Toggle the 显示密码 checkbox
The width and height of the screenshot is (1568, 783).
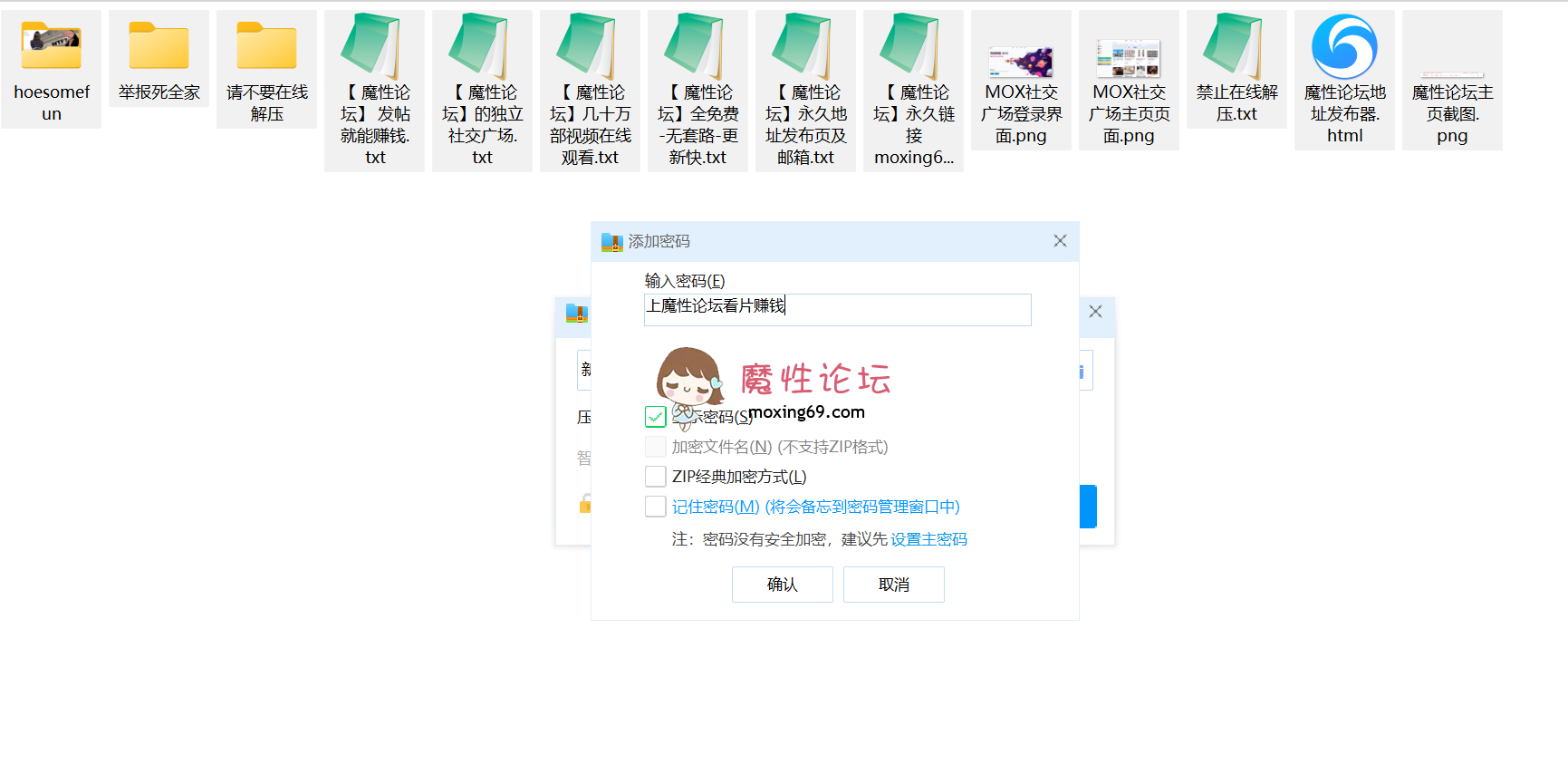(656, 417)
